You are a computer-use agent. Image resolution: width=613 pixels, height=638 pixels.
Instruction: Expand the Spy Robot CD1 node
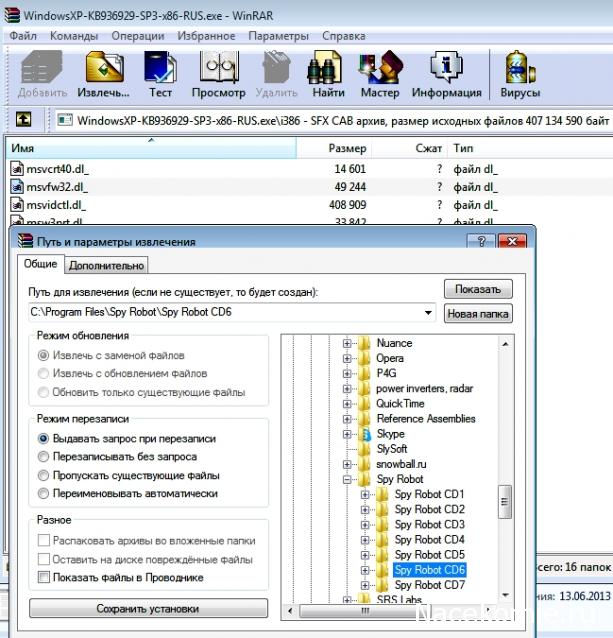[x=365, y=495]
